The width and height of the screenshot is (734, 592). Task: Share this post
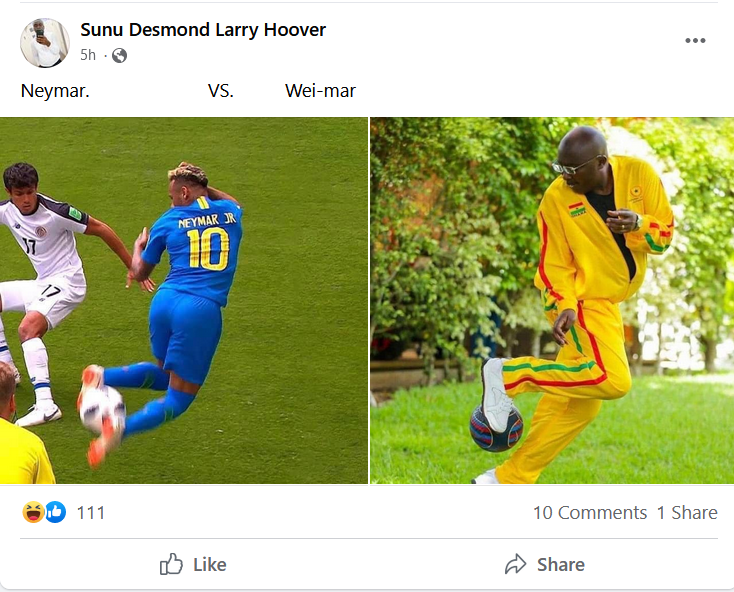pos(545,564)
